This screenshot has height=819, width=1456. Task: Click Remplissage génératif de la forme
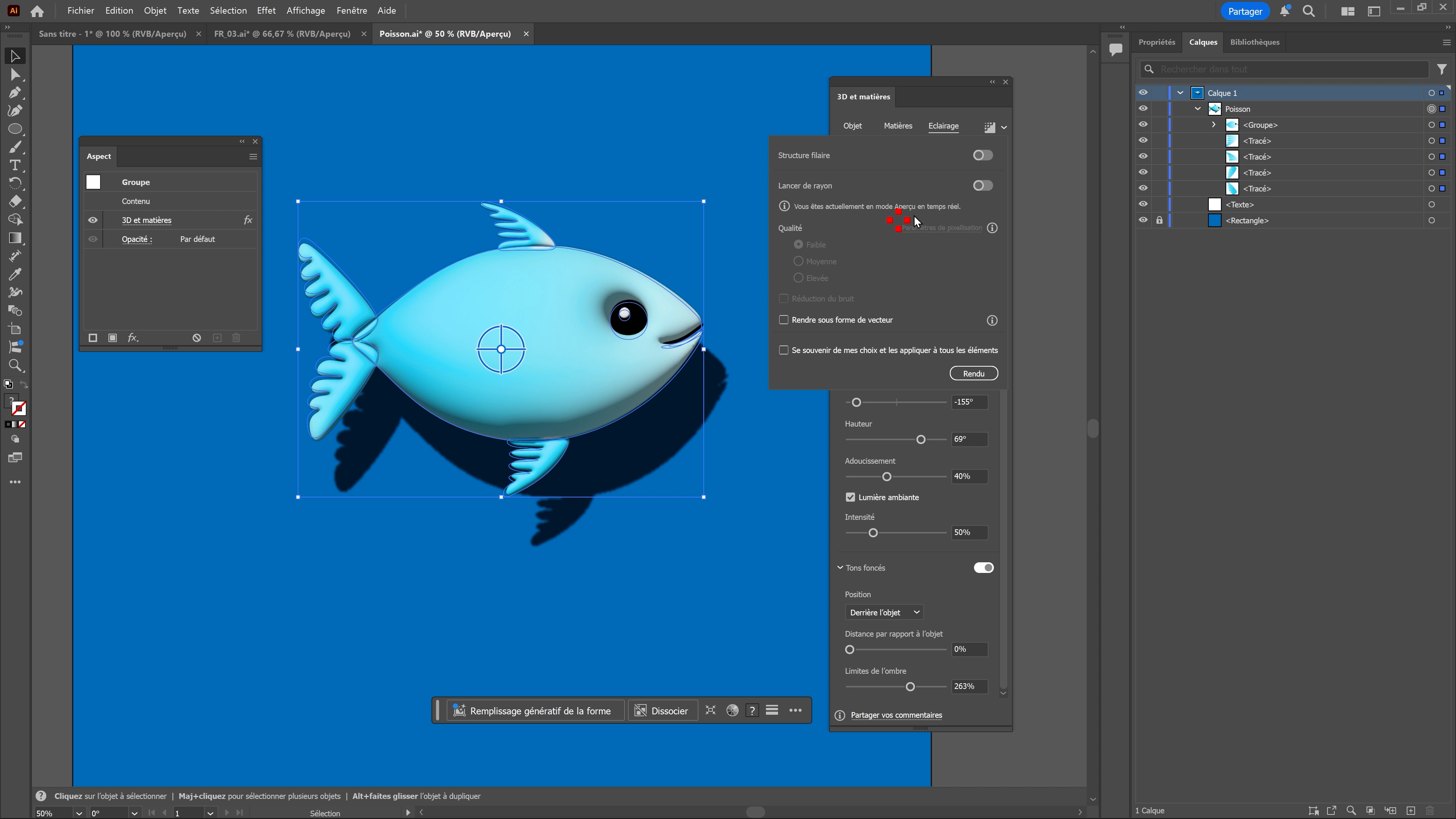535,711
